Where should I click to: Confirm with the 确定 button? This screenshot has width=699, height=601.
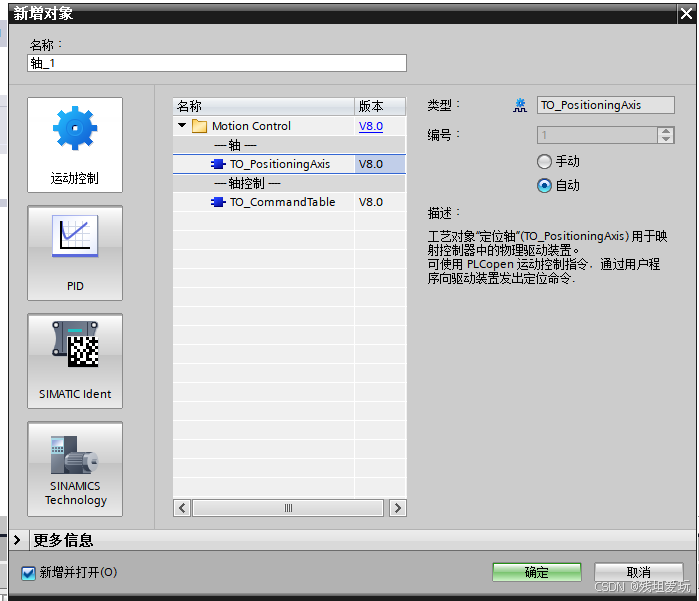point(537,572)
